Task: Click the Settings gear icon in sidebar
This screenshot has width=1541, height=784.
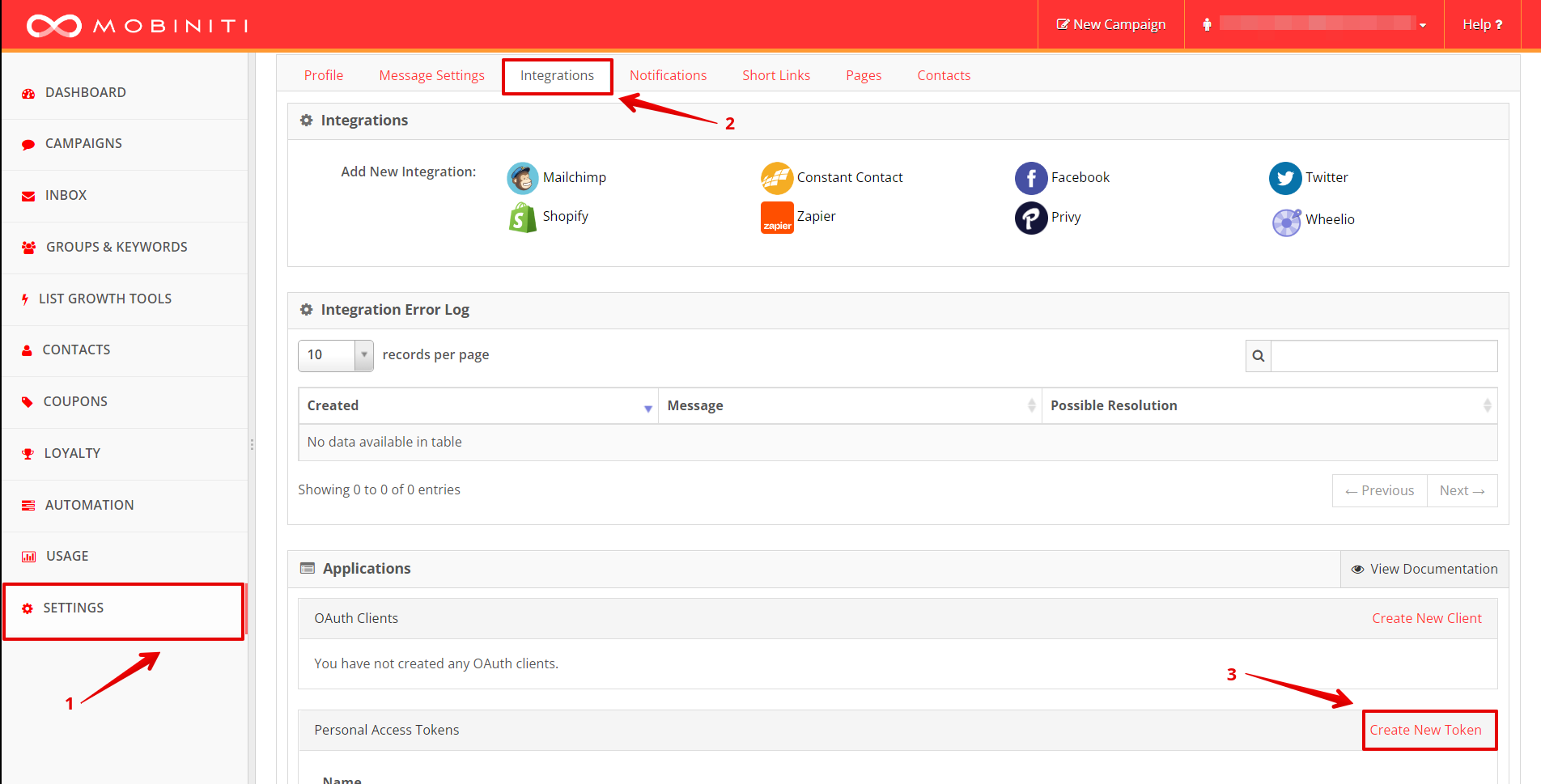Action: [28, 608]
